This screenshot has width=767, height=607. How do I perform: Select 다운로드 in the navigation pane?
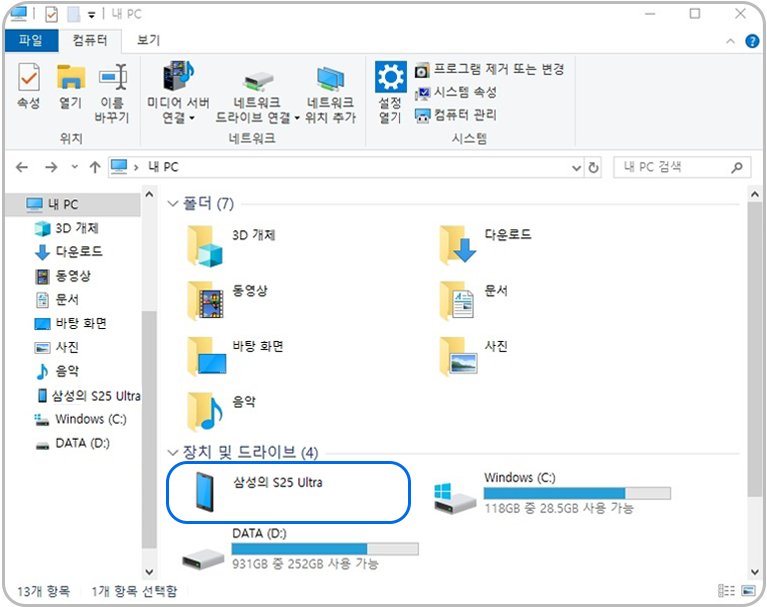[69, 252]
